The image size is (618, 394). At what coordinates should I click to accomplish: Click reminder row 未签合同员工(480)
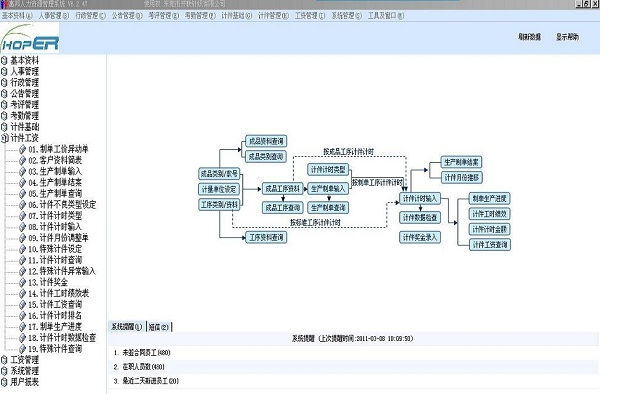pos(354,353)
